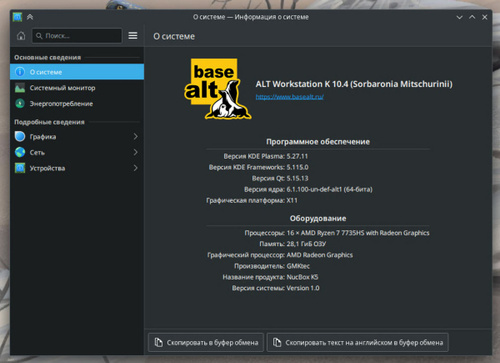Image resolution: width=500 pixels, height=363 pixels.
Task: Click the manufacturer value GMKtec
Action: [298, 266]
